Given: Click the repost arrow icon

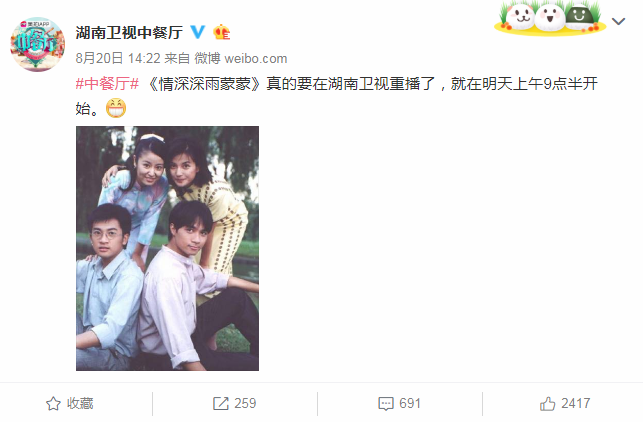Looking at the screenshot, I should click(221, 404).
